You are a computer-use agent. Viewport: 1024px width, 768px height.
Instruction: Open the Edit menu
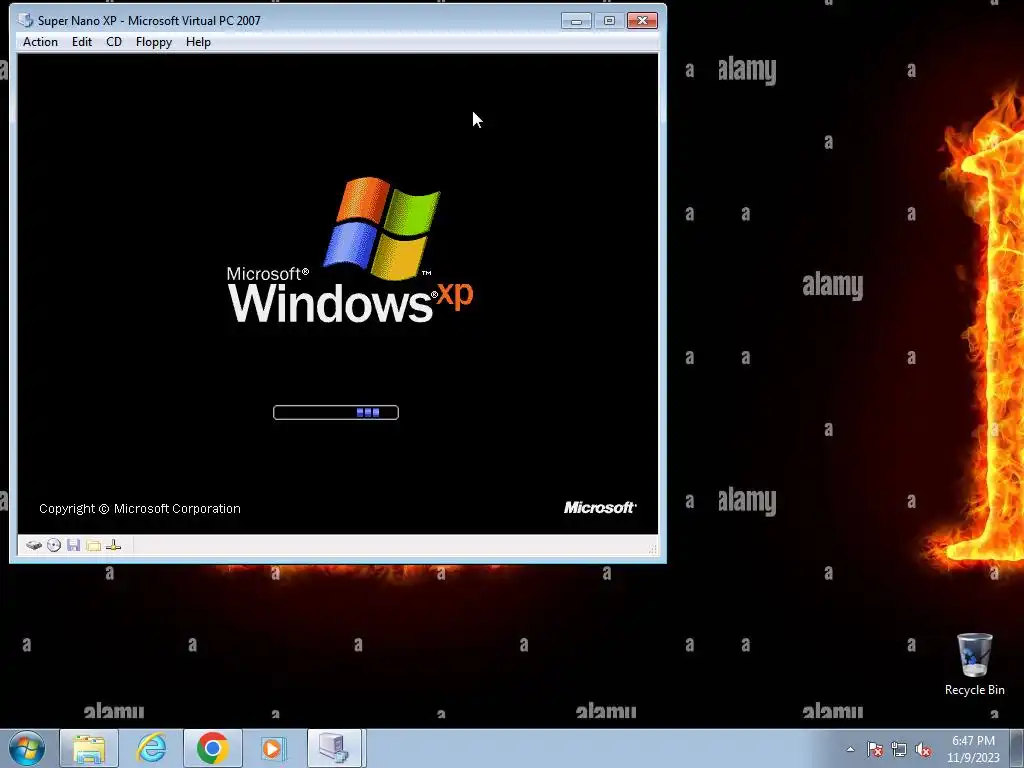pyautogui.click(x=82, y=42)
